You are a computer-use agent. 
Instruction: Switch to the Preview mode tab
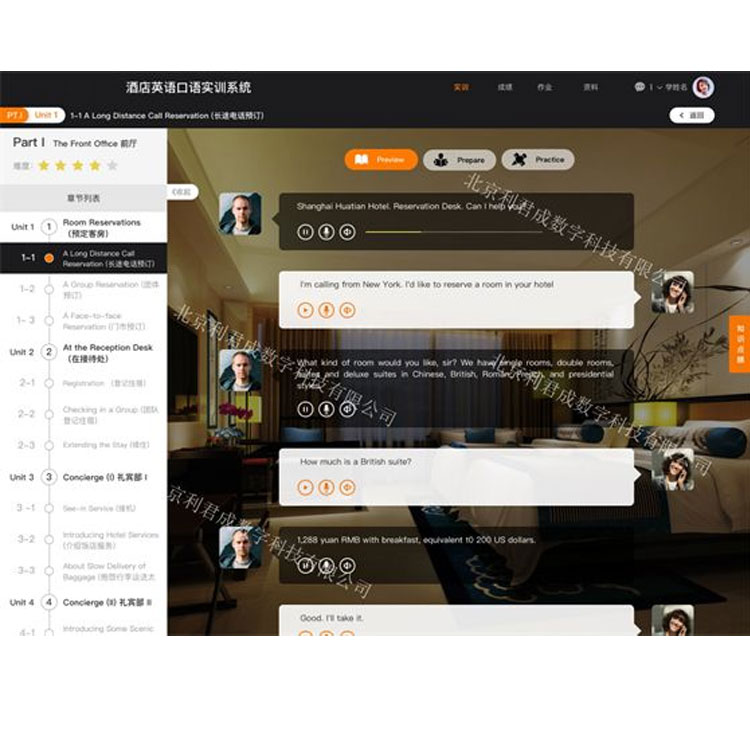coord(381,160)
